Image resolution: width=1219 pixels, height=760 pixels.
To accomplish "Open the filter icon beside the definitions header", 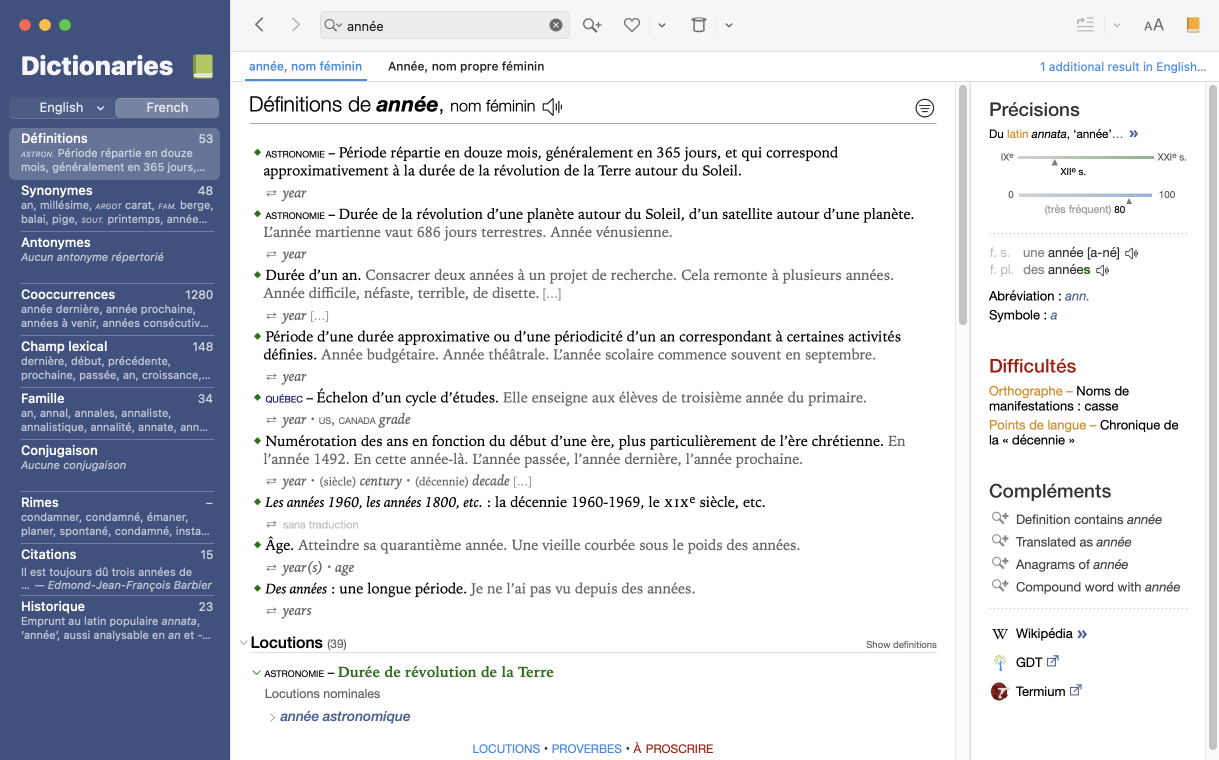I will (x=925, y=108).
